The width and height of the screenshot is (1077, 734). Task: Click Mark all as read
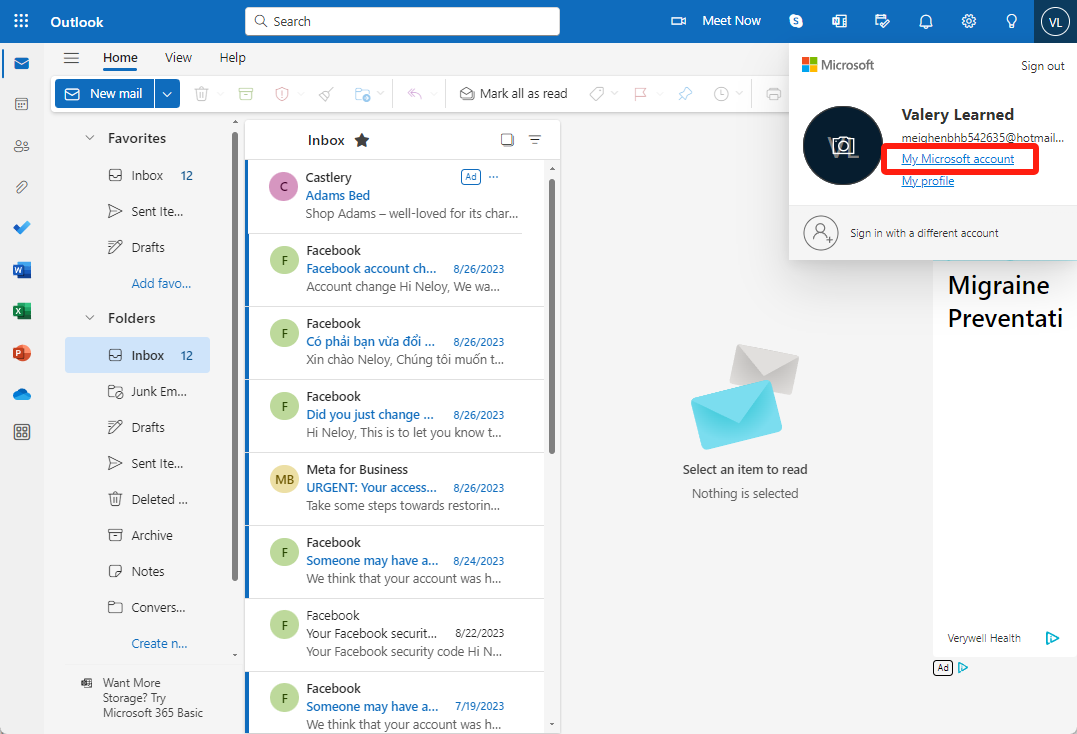[x=513, y=94]
